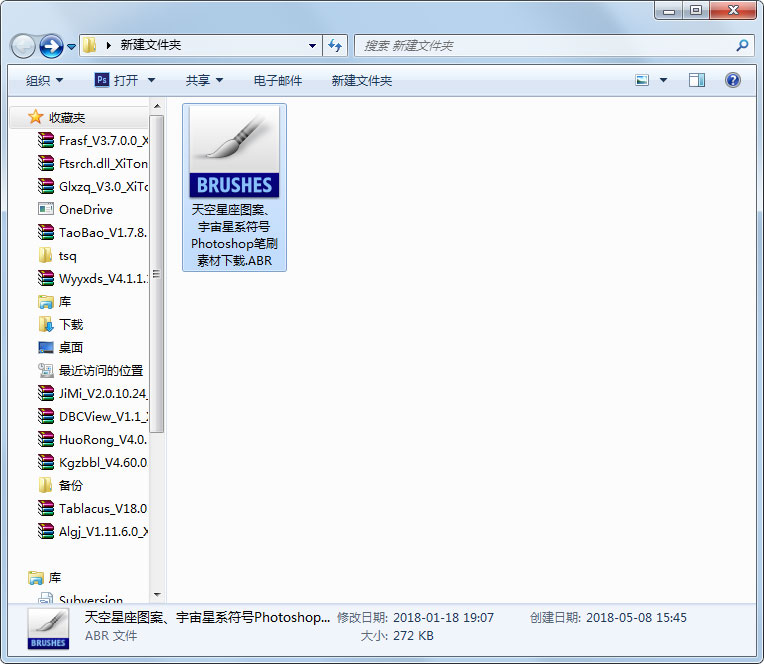Select DBCView_V1.1 archive in favorites
764x664 pixels.
click(x=93, y=417)
